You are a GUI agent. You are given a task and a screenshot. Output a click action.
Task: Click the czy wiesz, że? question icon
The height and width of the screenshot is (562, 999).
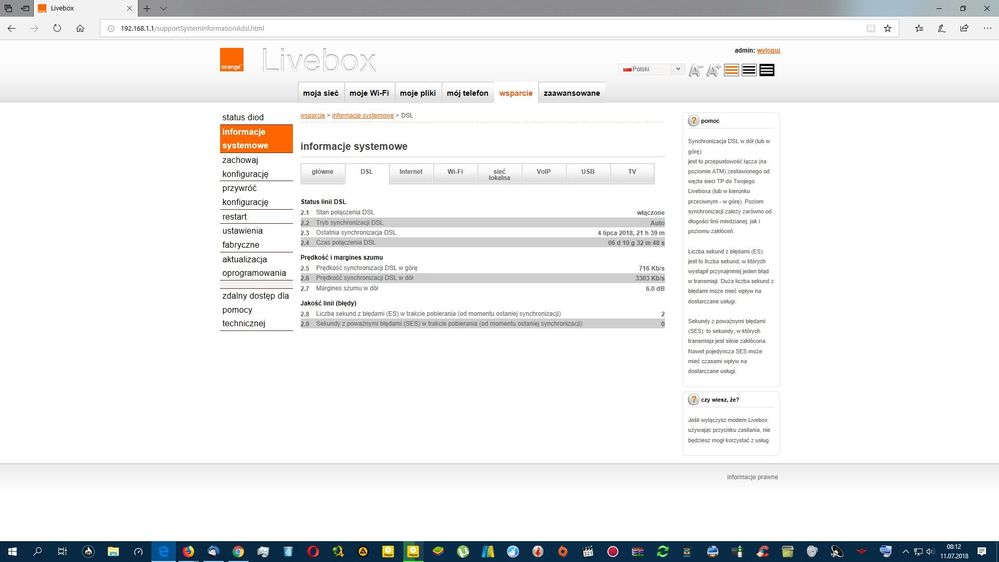693,400
